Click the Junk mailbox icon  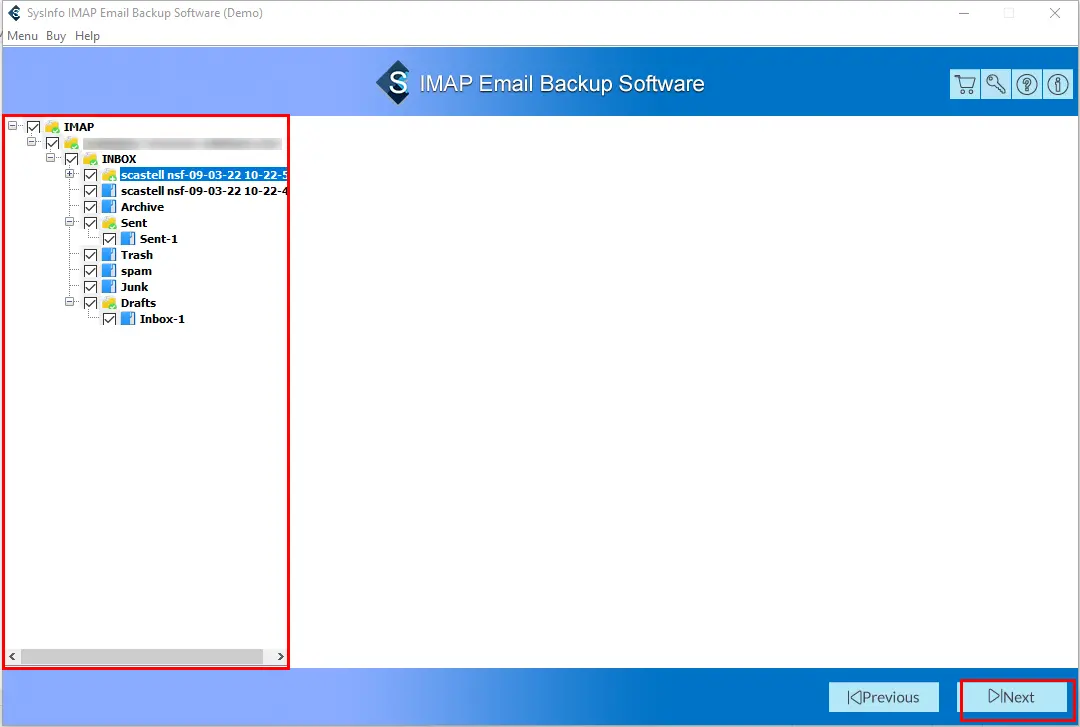tap(109, 287)
